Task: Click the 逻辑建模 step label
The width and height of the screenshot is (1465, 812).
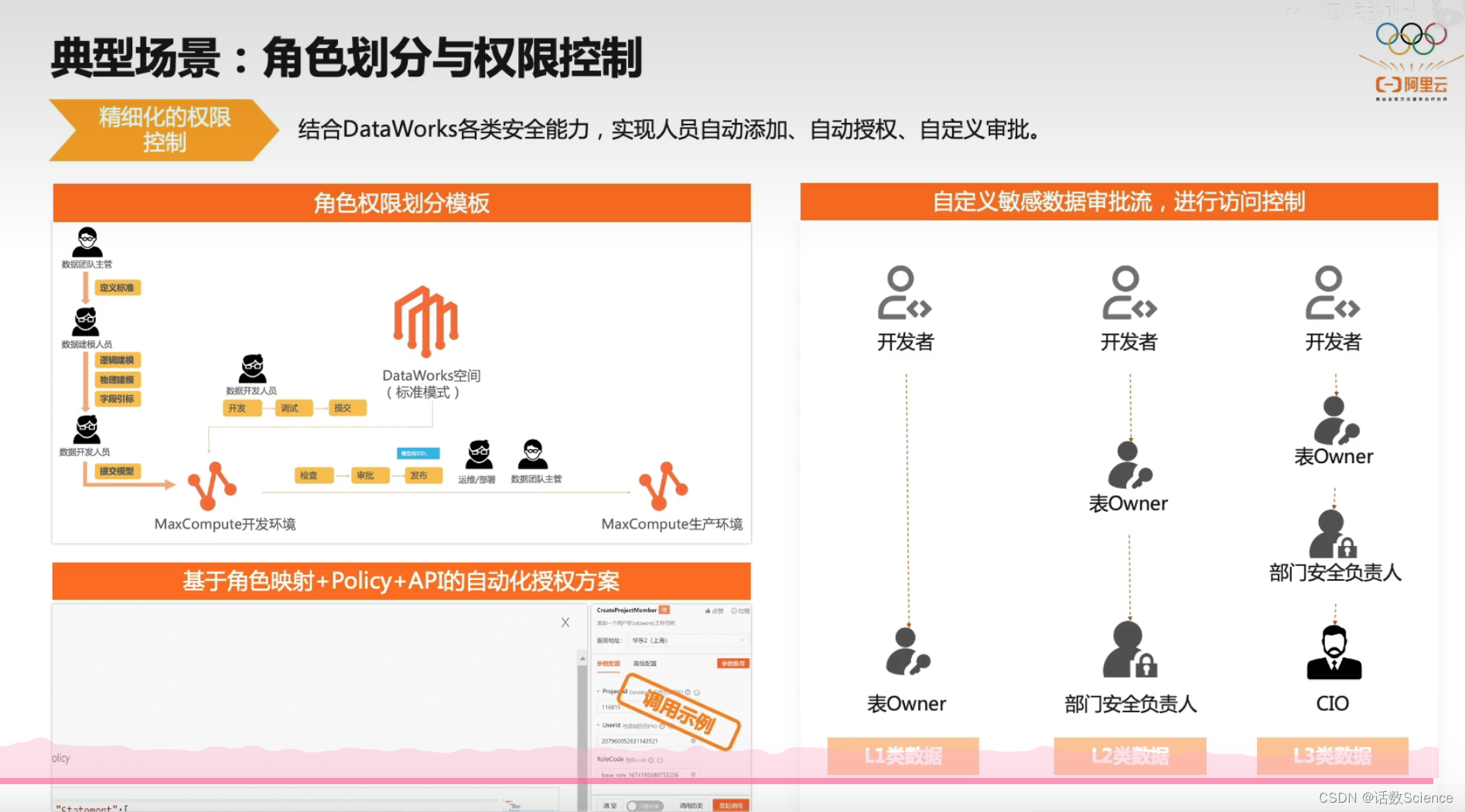Action: [118, 360]
